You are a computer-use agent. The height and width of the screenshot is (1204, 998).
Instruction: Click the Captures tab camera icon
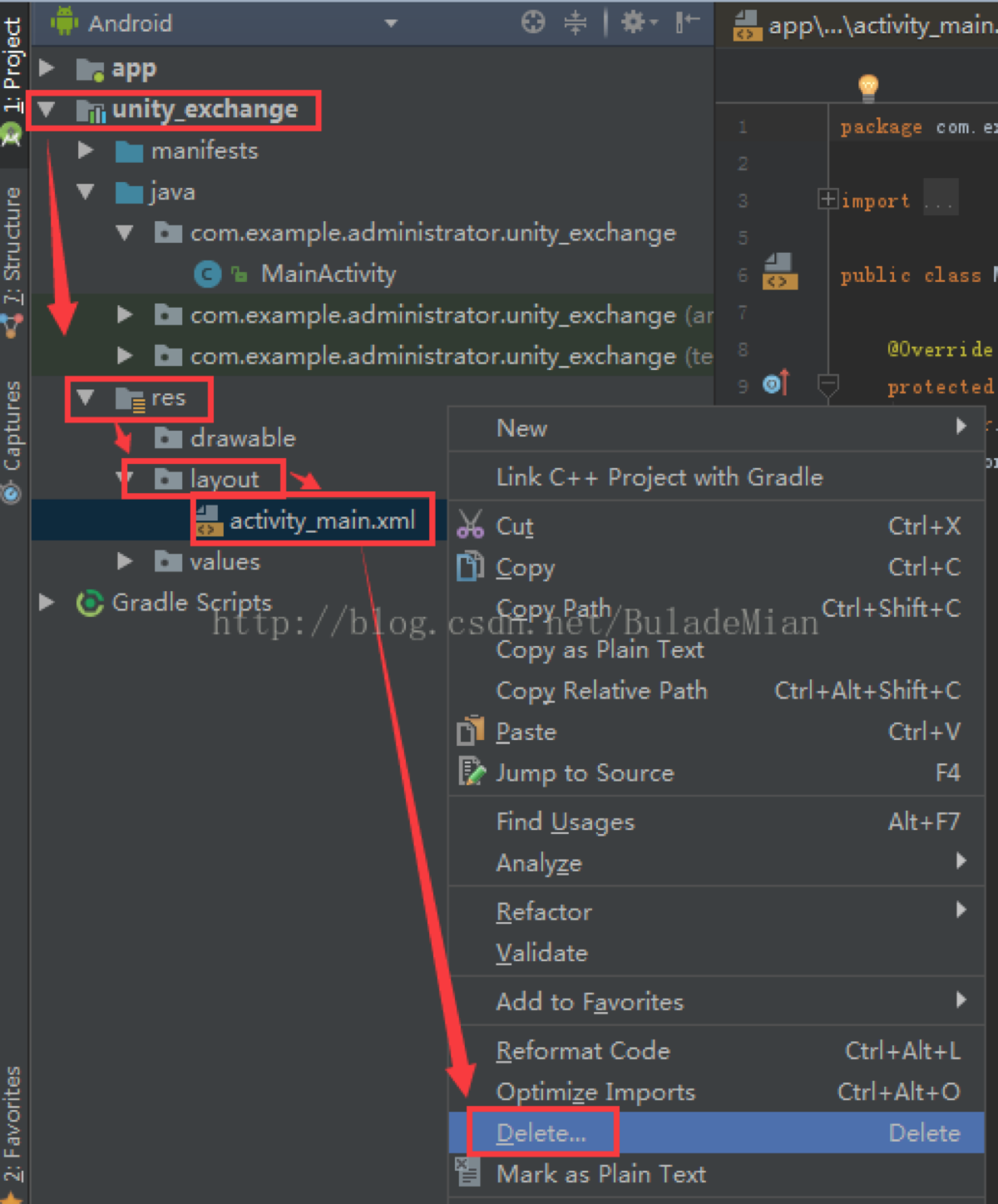pos(12,493)
